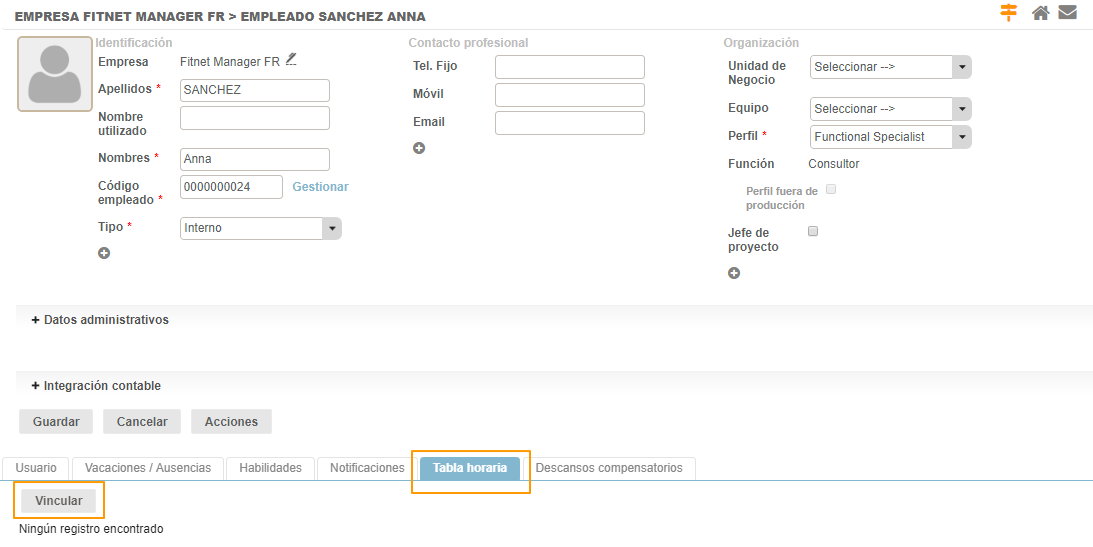Open the Descansos compensatorios tab
This screenshot has width=1093, height=547.
point(609,468)
